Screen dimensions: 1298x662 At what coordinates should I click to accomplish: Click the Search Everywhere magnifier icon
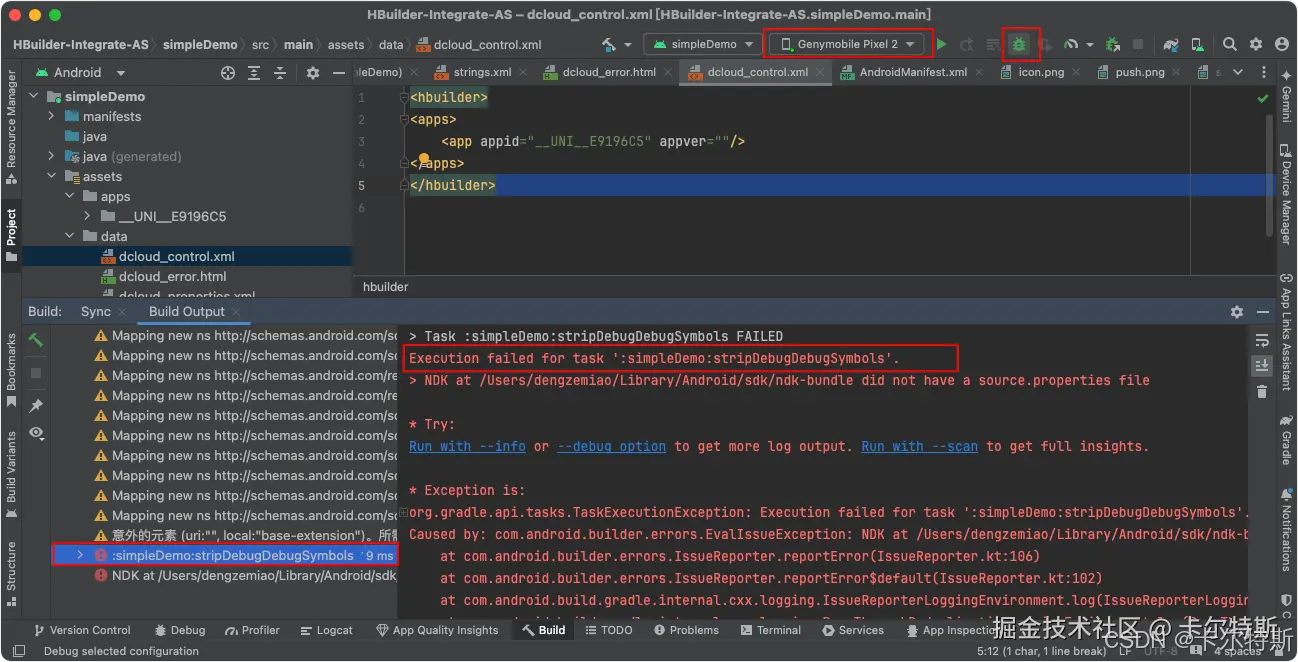click(x=1230, y=45)
